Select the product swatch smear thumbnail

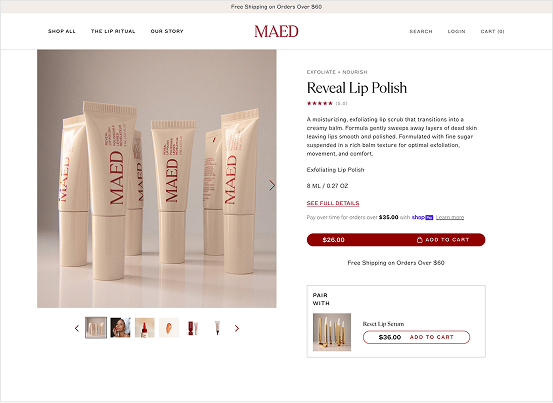click(x=169, y=328)
